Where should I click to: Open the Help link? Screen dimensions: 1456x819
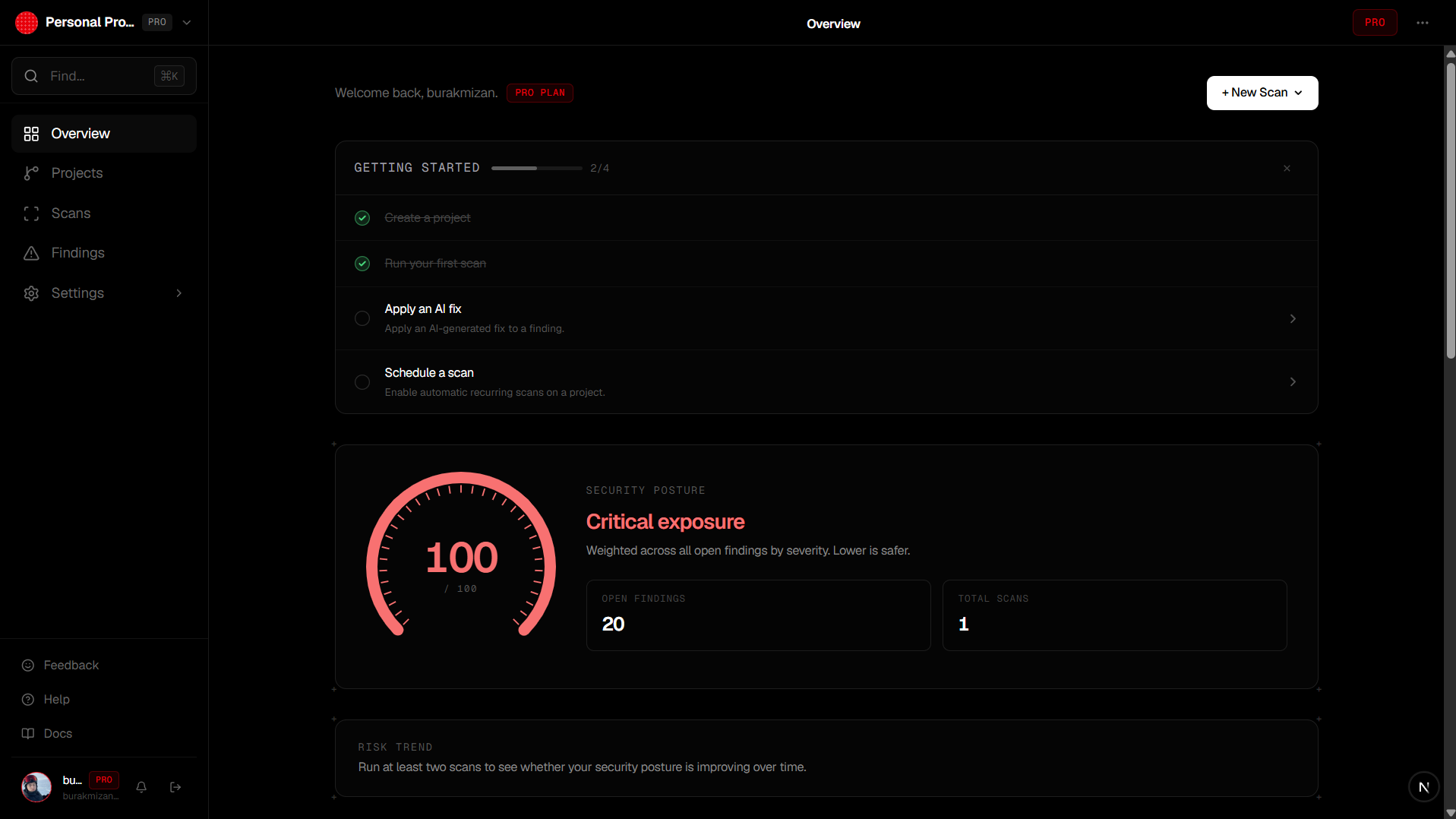pos(57,700)
